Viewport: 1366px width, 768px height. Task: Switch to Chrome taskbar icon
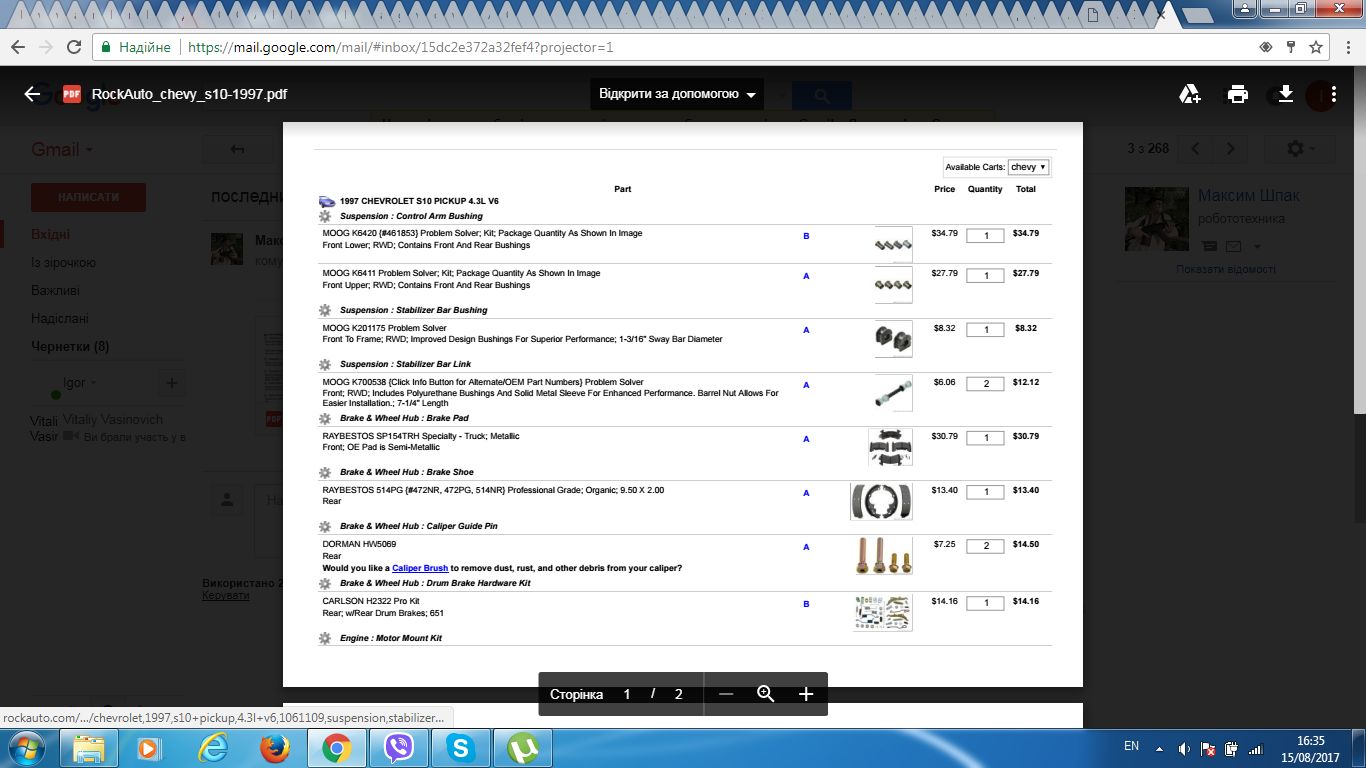coord(336,748)
